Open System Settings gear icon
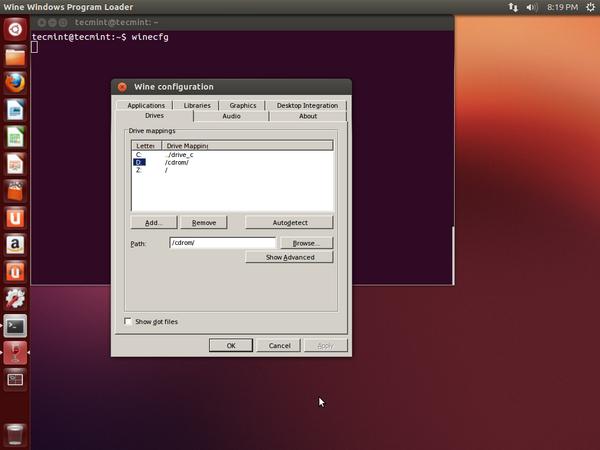 pyautogui.click(x=15, y=298)
